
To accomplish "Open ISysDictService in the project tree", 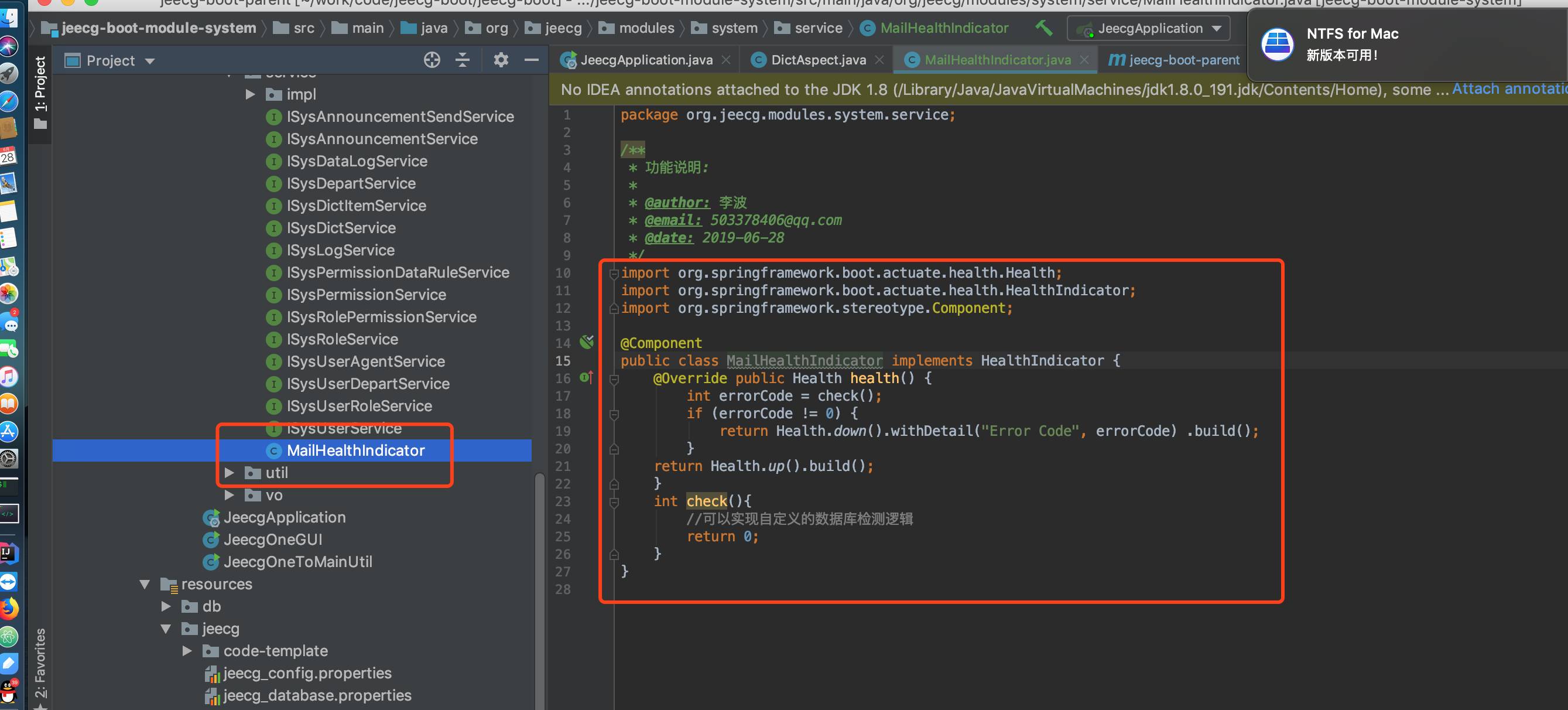I will pos(341,228).
